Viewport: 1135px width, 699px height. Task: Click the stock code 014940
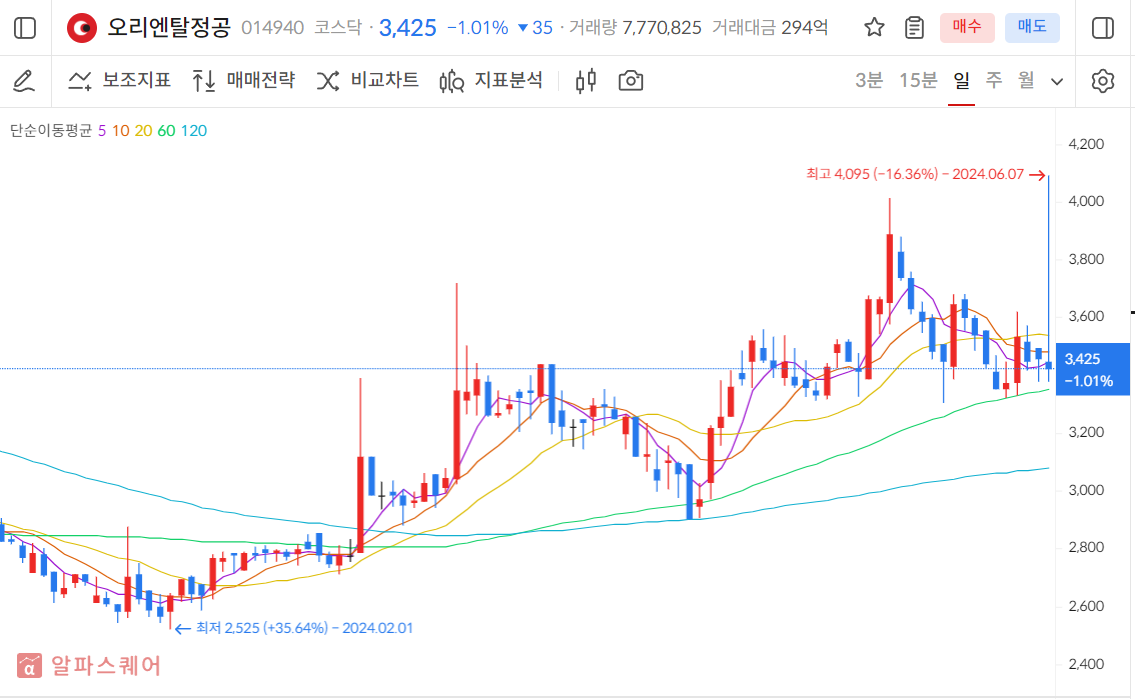(x=272, y=28)
